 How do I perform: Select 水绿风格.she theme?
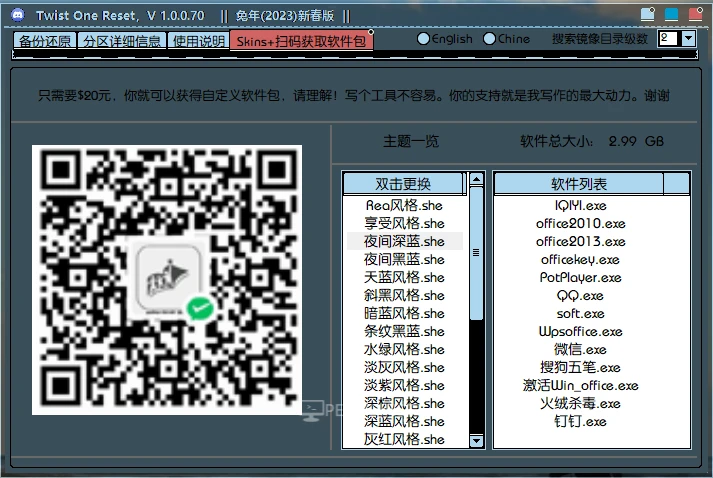[404, 349]
